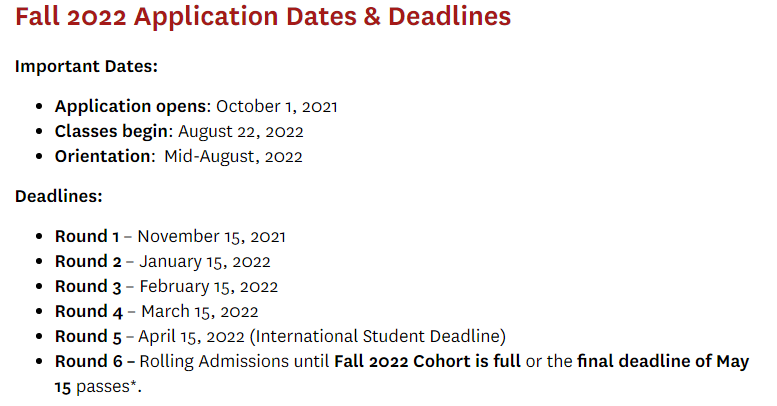
Task: Select the Deadlines subheading
Action: (58, 196)
